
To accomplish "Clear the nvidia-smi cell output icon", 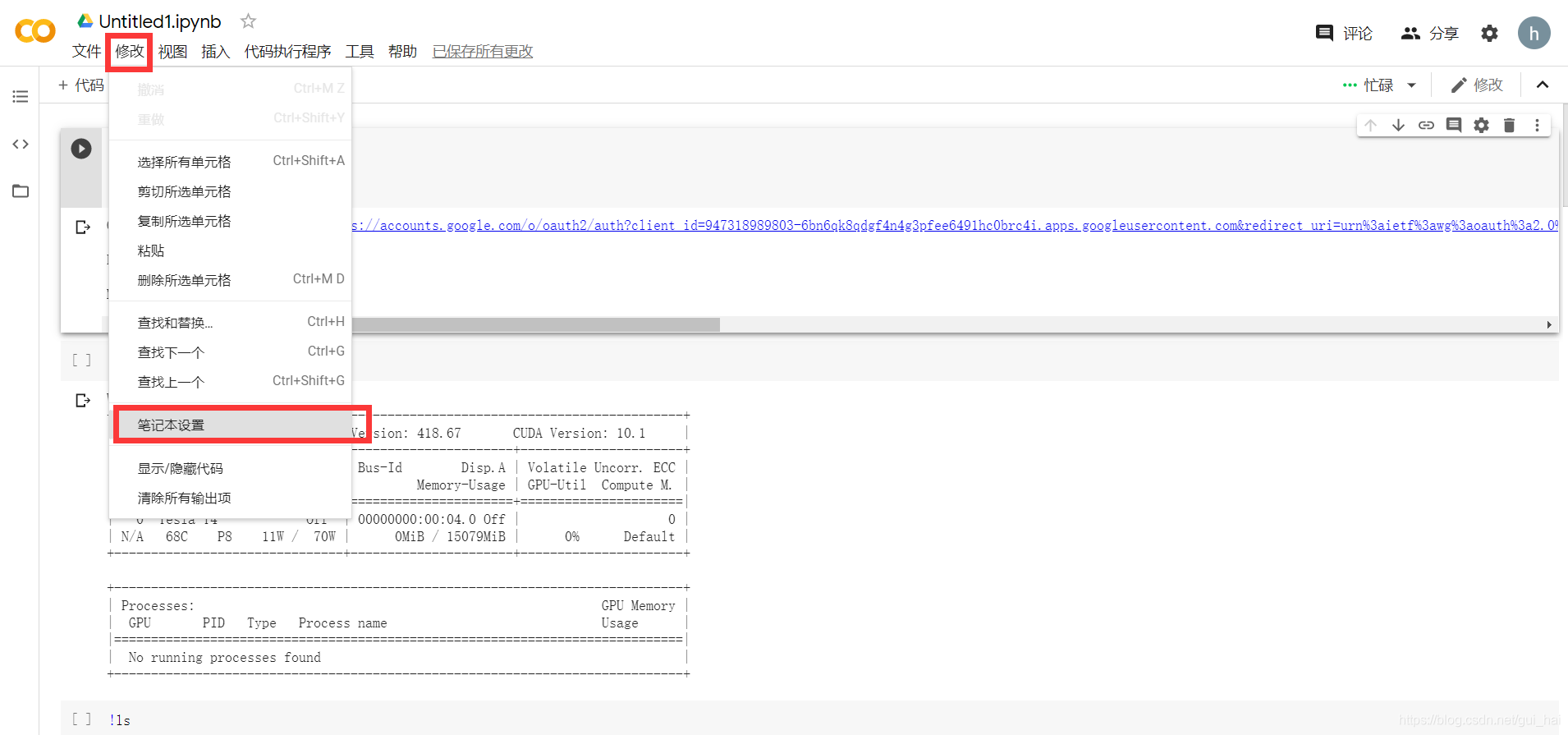I will click(x=83, y=400).
